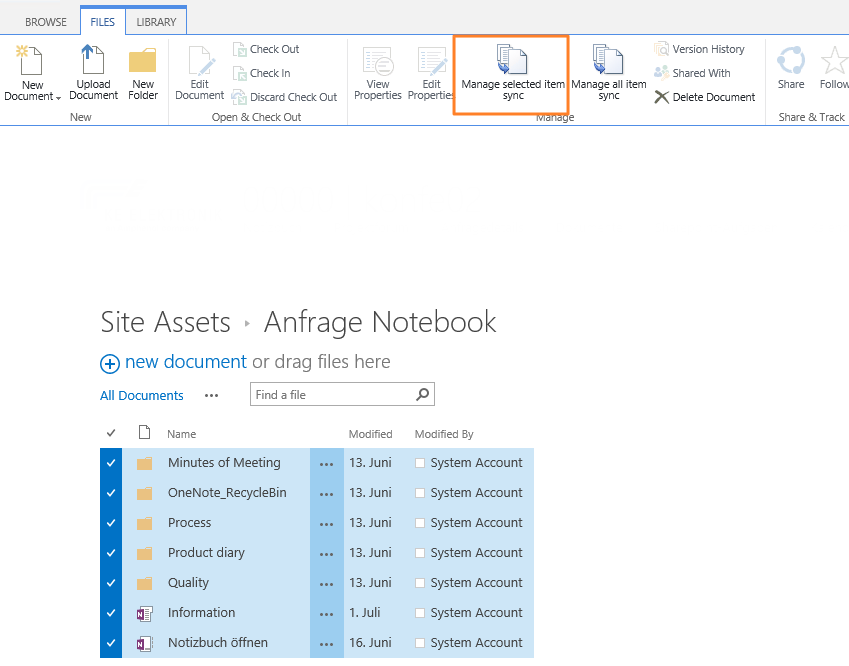
Task: Select the All Documents view
Action: point(142,396)
